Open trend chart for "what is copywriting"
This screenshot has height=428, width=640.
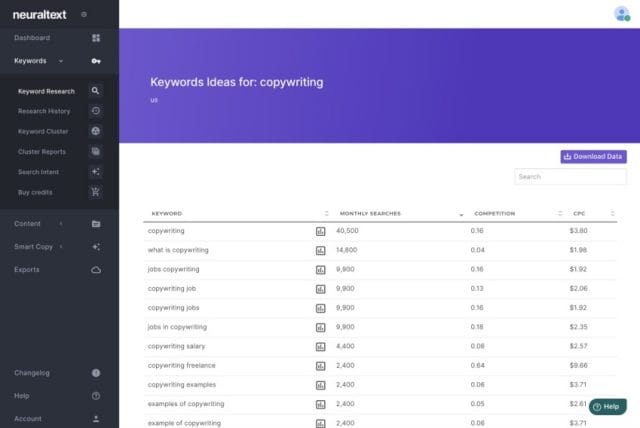point(320,250)
